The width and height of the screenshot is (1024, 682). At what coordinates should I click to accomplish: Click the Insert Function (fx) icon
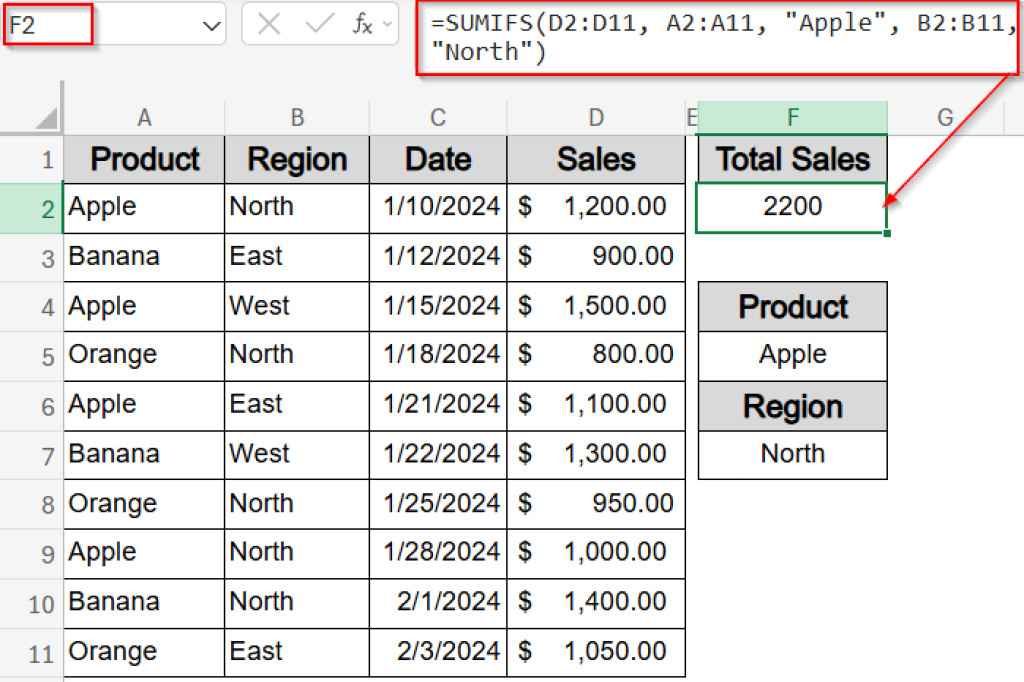pyautogui.click(x=363, y=22)
